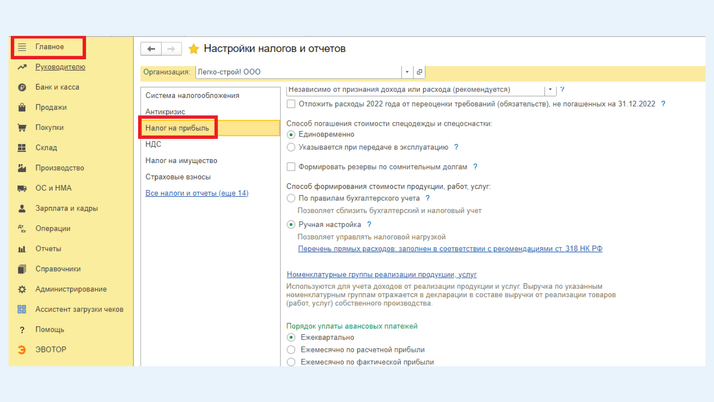Open the Руководителю section label
The width and height of the screenshot is (714, 402).
tap(60, 67)
